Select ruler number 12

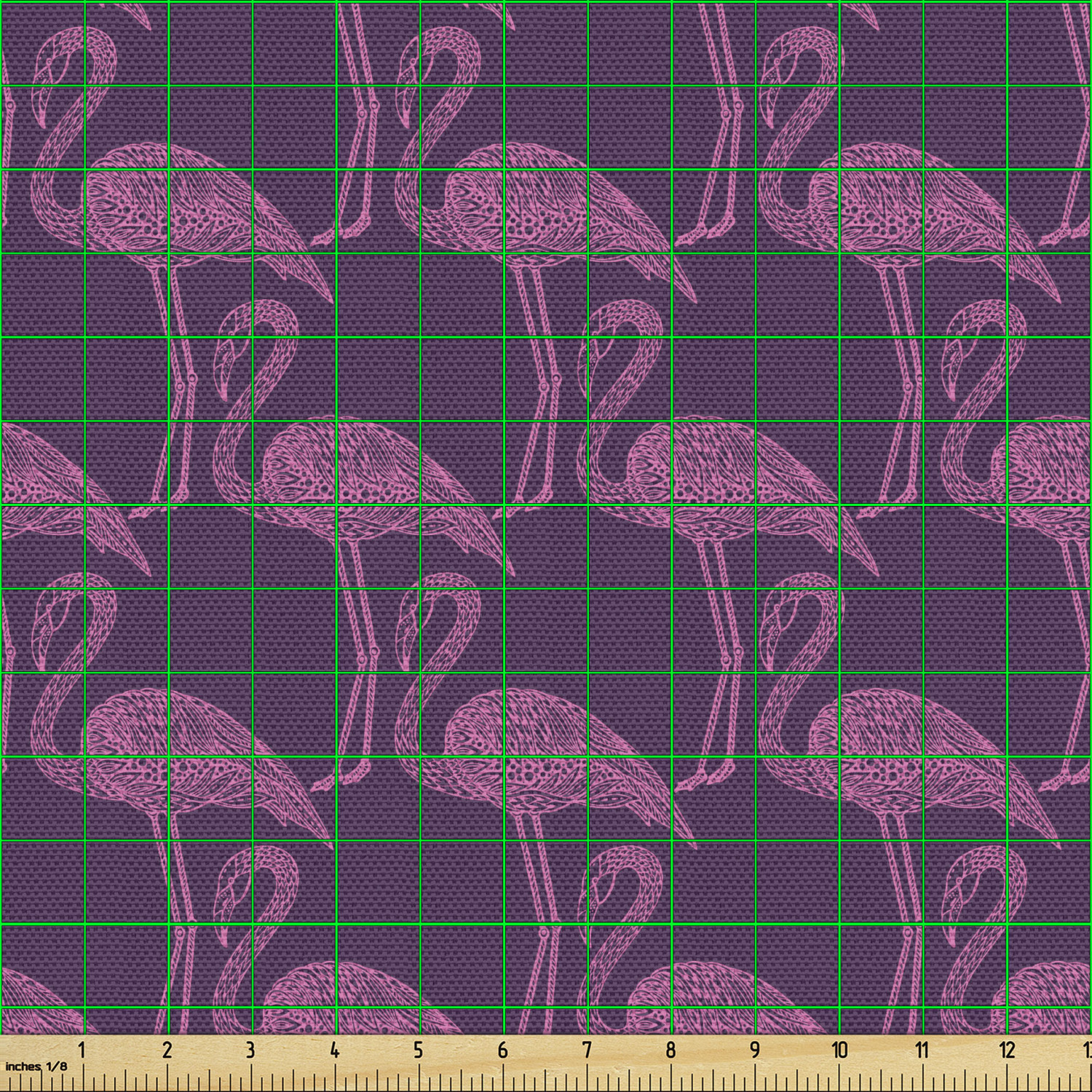(x=1008, y=1051)
